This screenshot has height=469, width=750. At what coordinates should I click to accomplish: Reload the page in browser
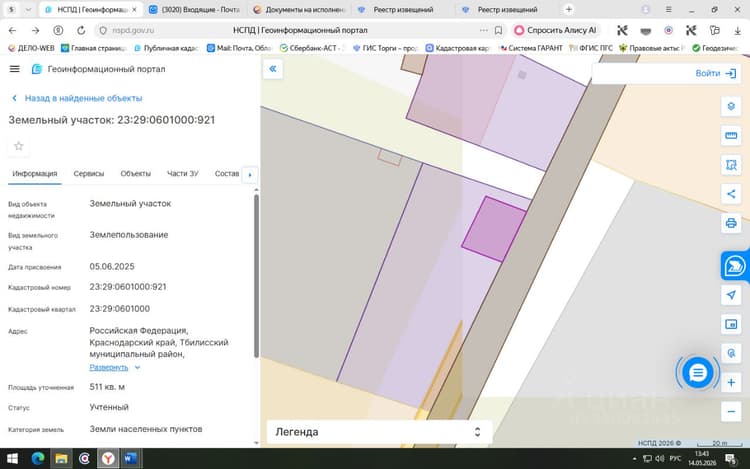pyautogui.click(x=81, y=30)
